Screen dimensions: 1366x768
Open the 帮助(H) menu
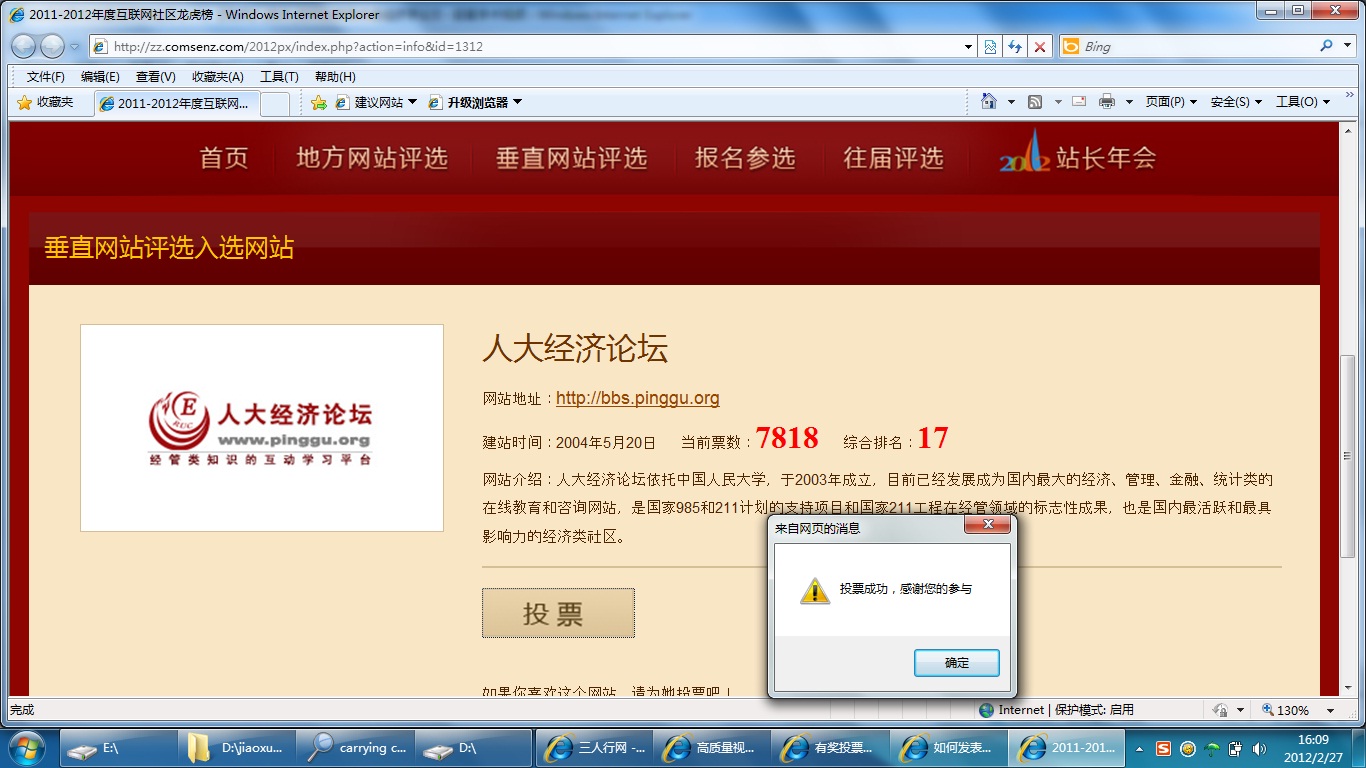[x=335, y=77]
